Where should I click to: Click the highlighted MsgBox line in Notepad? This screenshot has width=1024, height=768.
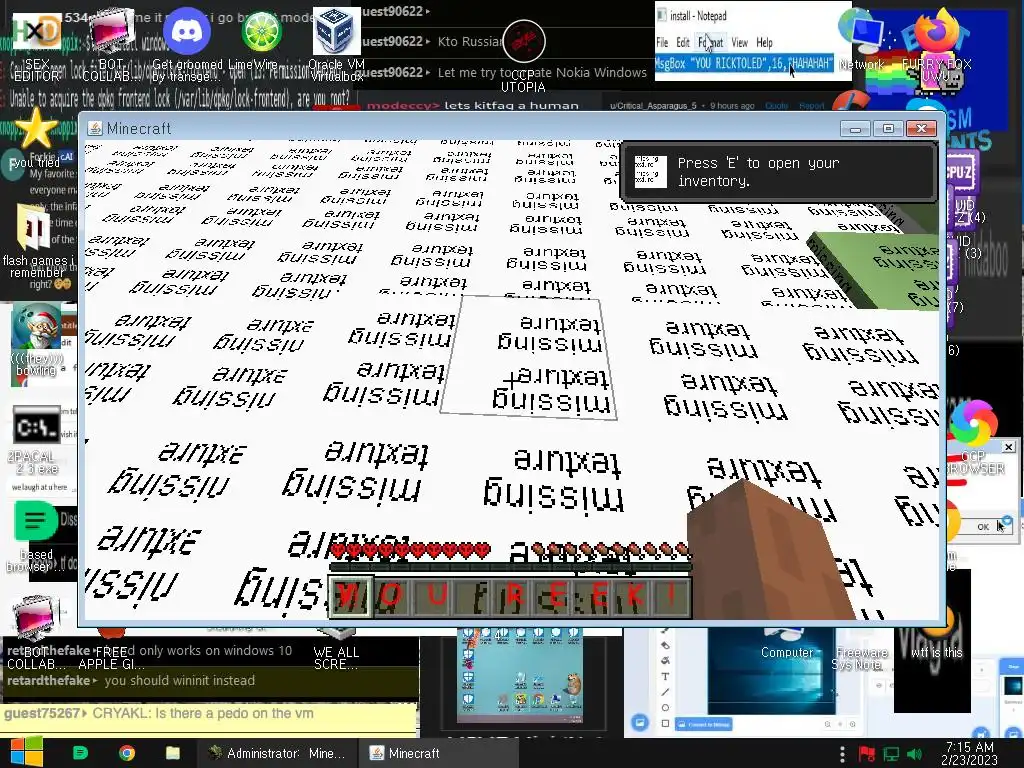coord(744,63)
